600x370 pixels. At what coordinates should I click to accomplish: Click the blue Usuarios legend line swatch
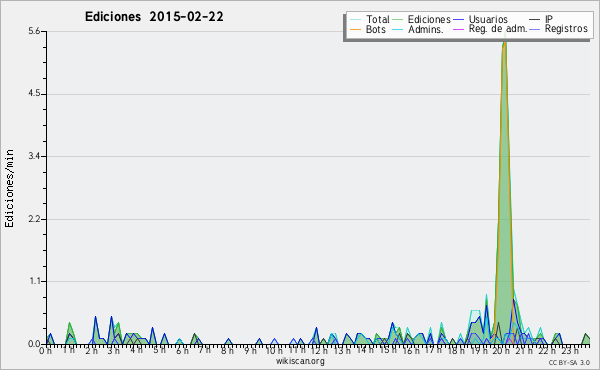[x=458, y=20]
